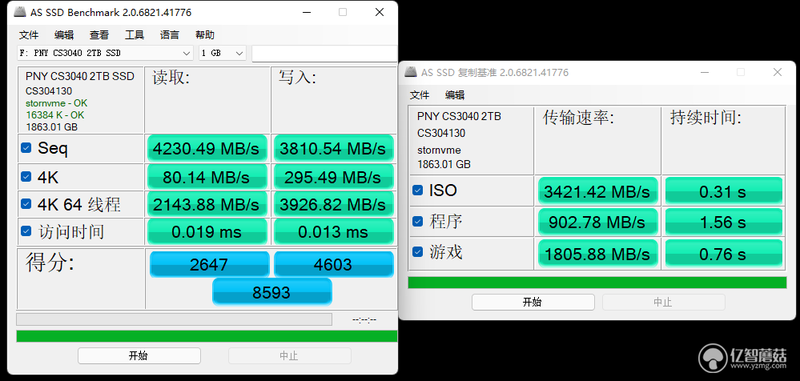Open 编辑 menu in copy benchmark window
The height and width of the screenshot is (381, 800).
(x=455, y=95)
